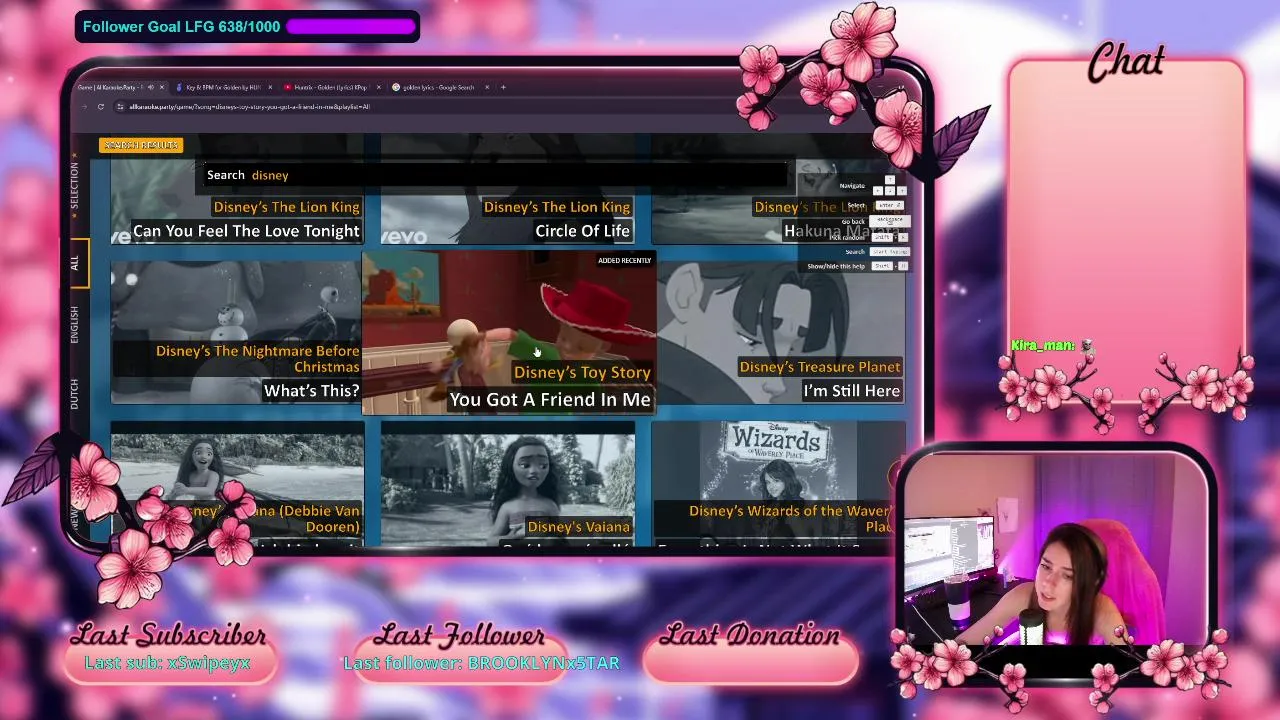Click Show/hide this help text

point(836,266)
